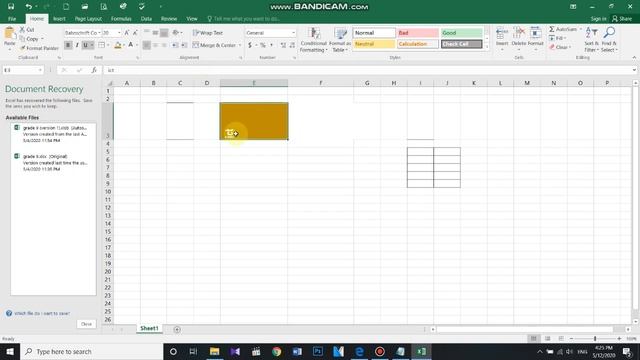Open the fill color dropdown arrow
The width and height of the screenshot is (640, 360).
tap(124, 45)
